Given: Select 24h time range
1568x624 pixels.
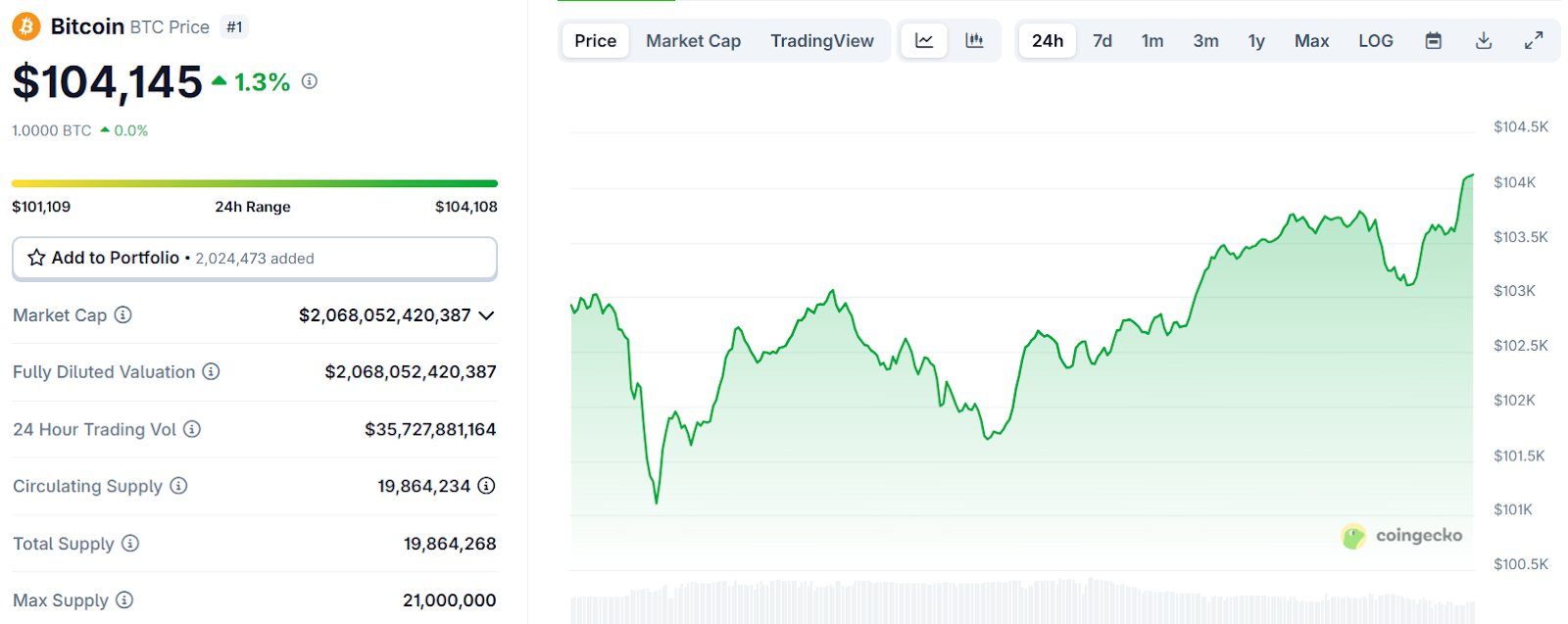Looking at the screenshot, I should (x=1048, y=40).
